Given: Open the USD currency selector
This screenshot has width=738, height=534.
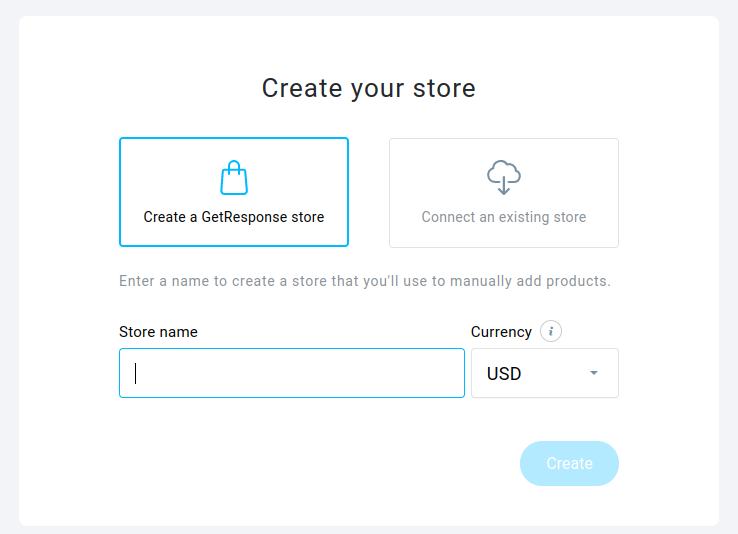Looking at the screenshot, I should (x=545, y=373).
